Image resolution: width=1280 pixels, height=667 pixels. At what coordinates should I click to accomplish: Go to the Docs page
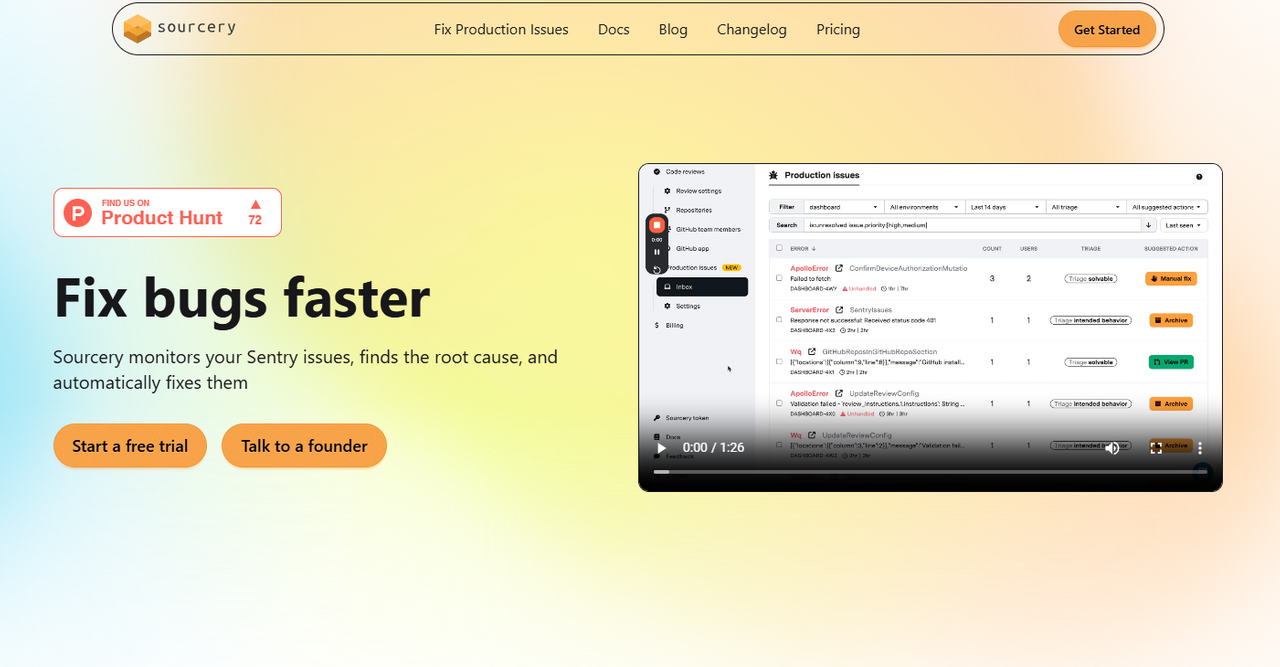pyautogui.click(x=614, y=29)
